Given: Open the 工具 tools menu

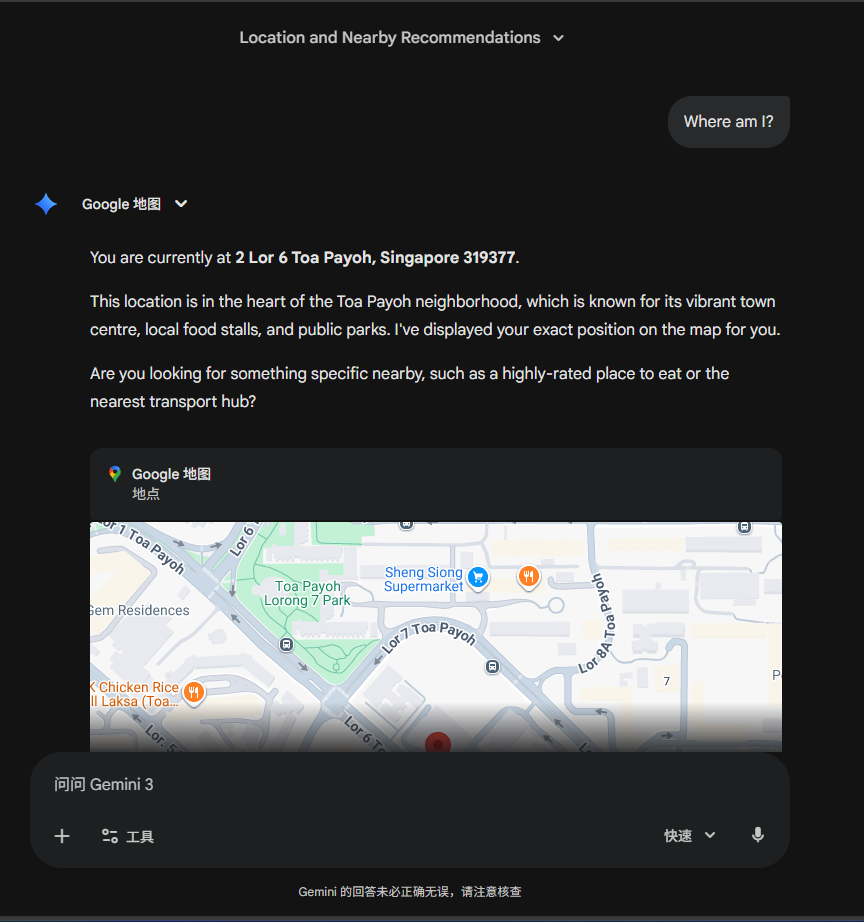Looking at the screenshot, I should pos(128,836).
